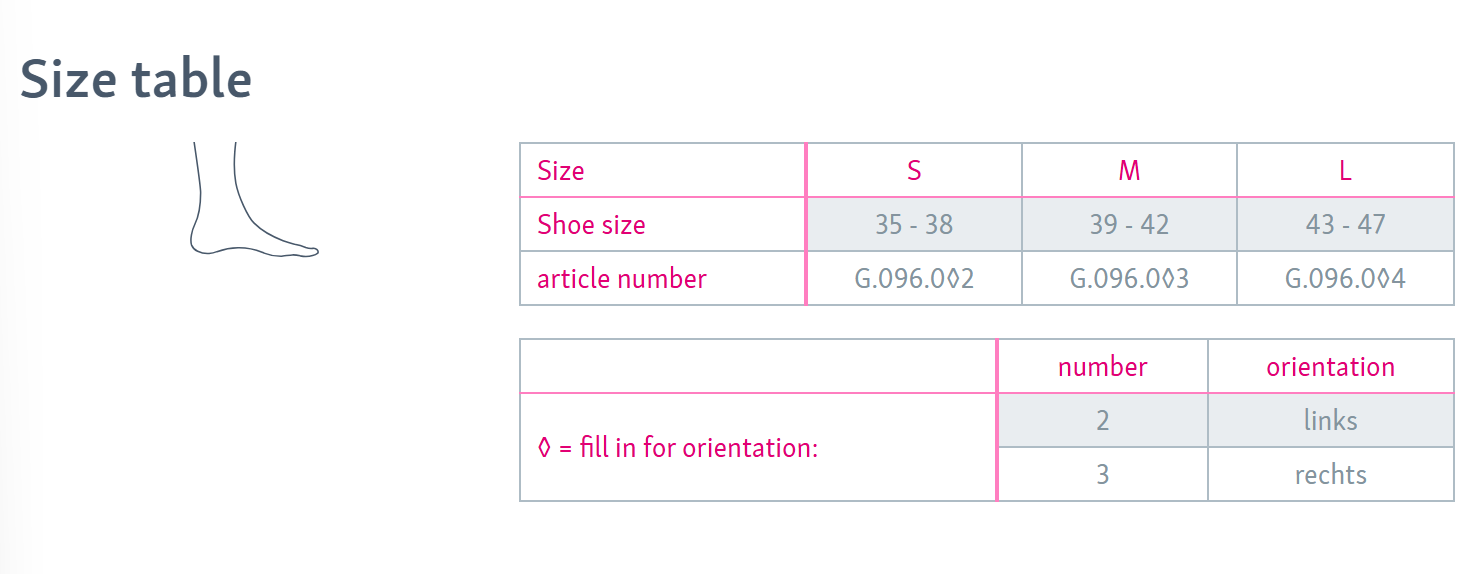Click the Size table heading
The width and height of the screenshot is (1468, 574).
(x=136, y=80)
